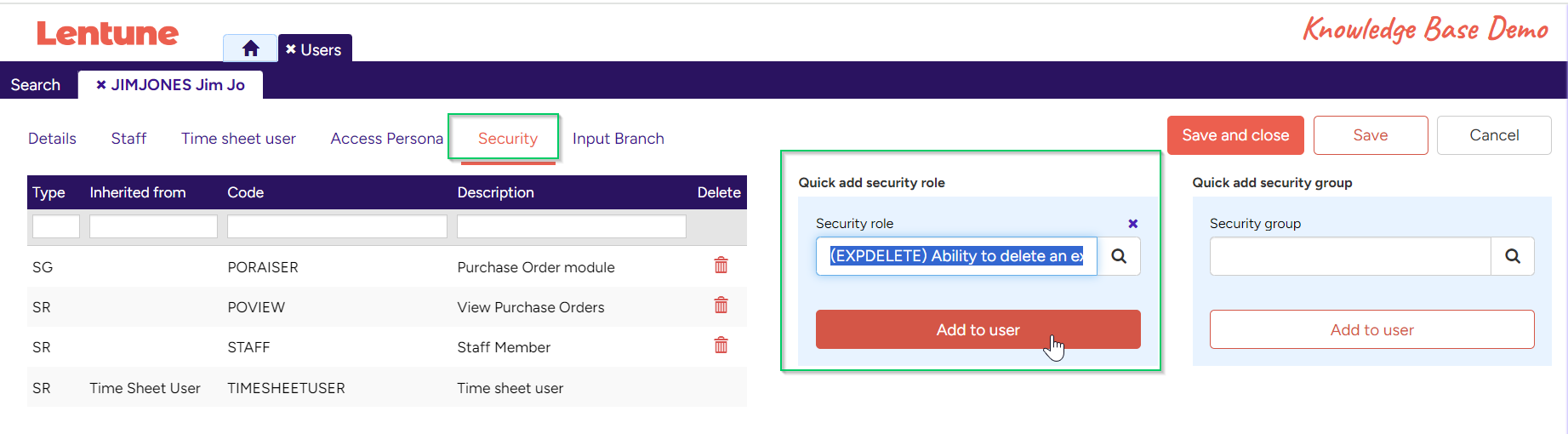
Task: Click Save and close button
Action: (1235, 135)
